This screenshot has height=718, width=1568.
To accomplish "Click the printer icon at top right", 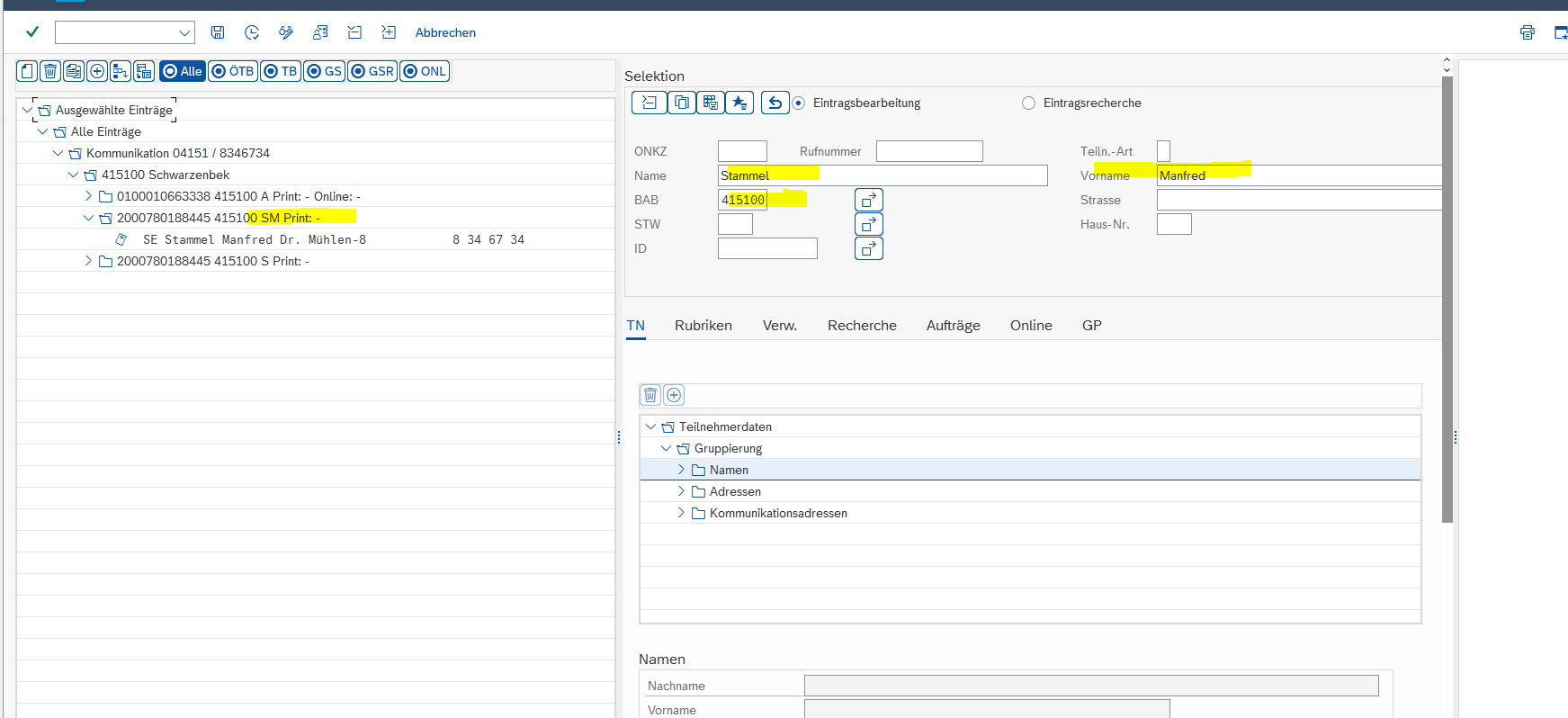I will pos(1528,32).
